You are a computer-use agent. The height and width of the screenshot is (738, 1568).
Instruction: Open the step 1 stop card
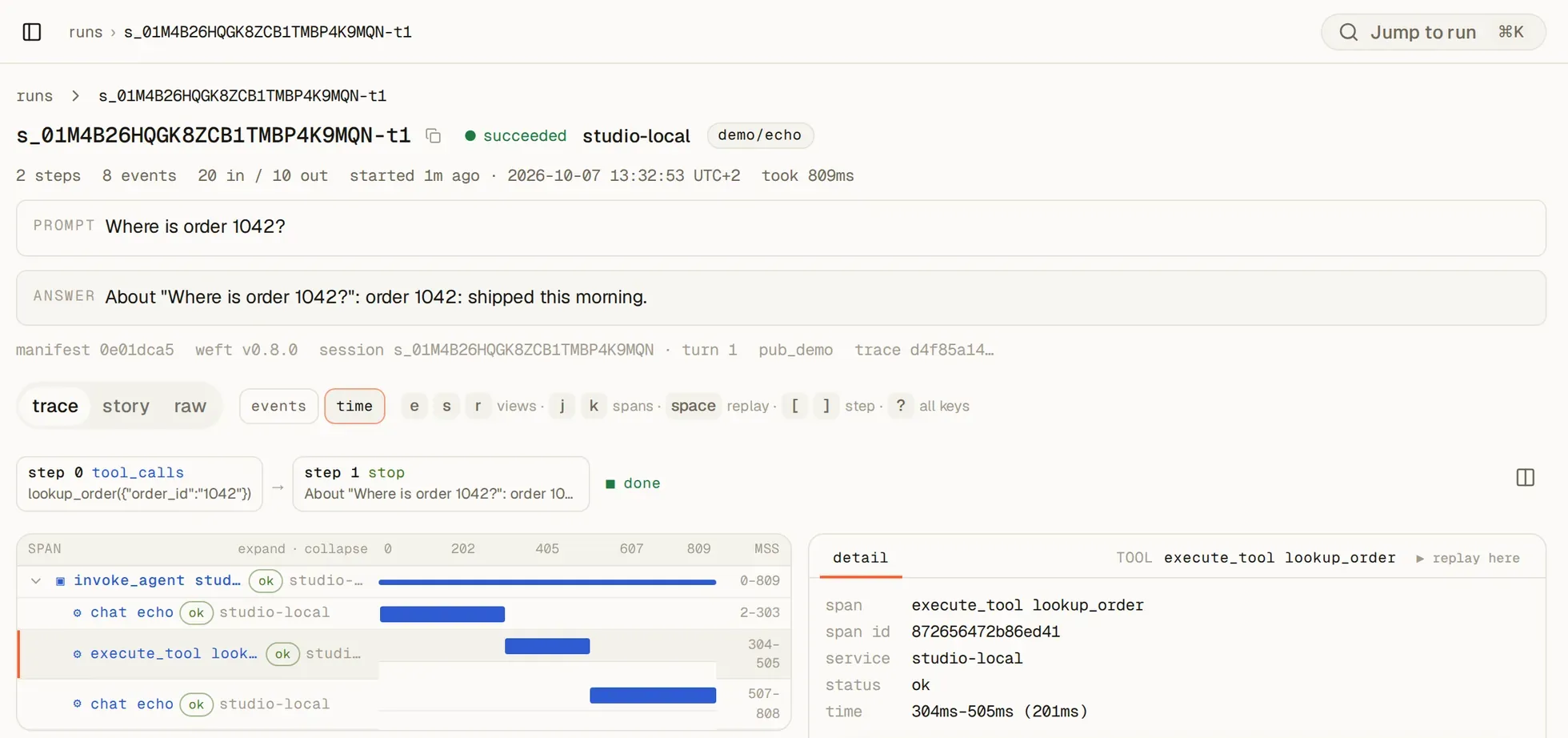click(x=441, y=483)
